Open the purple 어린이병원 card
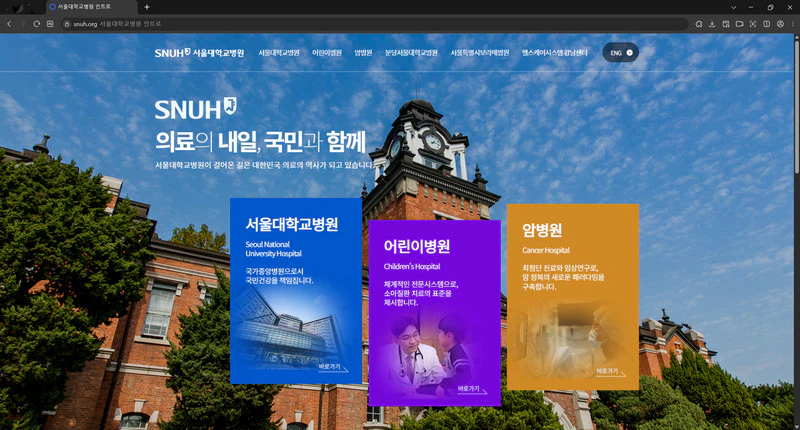The height and width of the screenshot is (430, 800). [x=435, y=313]
